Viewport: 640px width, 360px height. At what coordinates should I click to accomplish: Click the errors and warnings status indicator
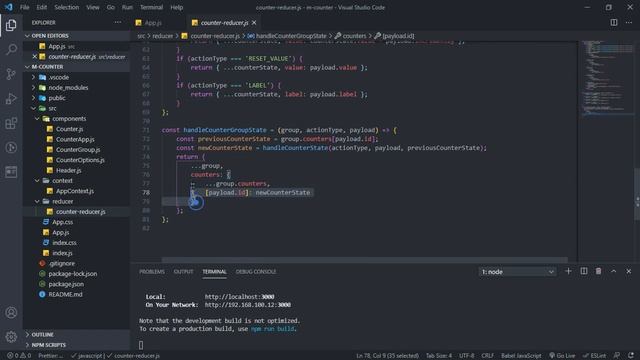click(x=19, y=356)
